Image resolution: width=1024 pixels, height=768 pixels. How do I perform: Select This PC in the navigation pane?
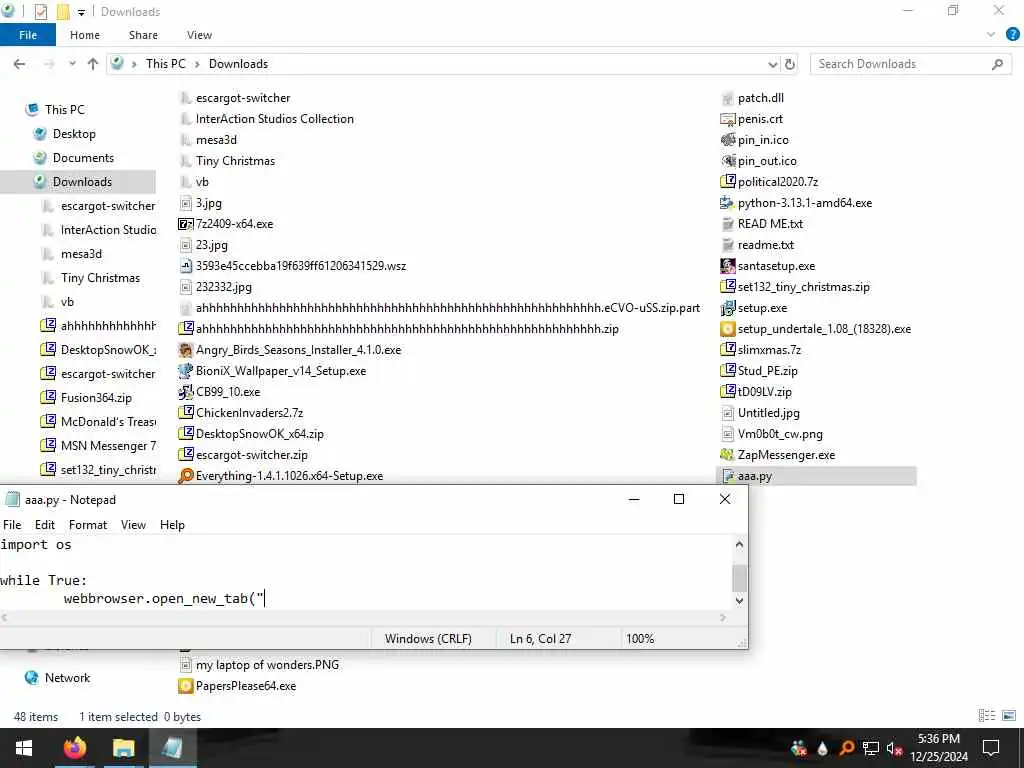click(x=64, y=110)
